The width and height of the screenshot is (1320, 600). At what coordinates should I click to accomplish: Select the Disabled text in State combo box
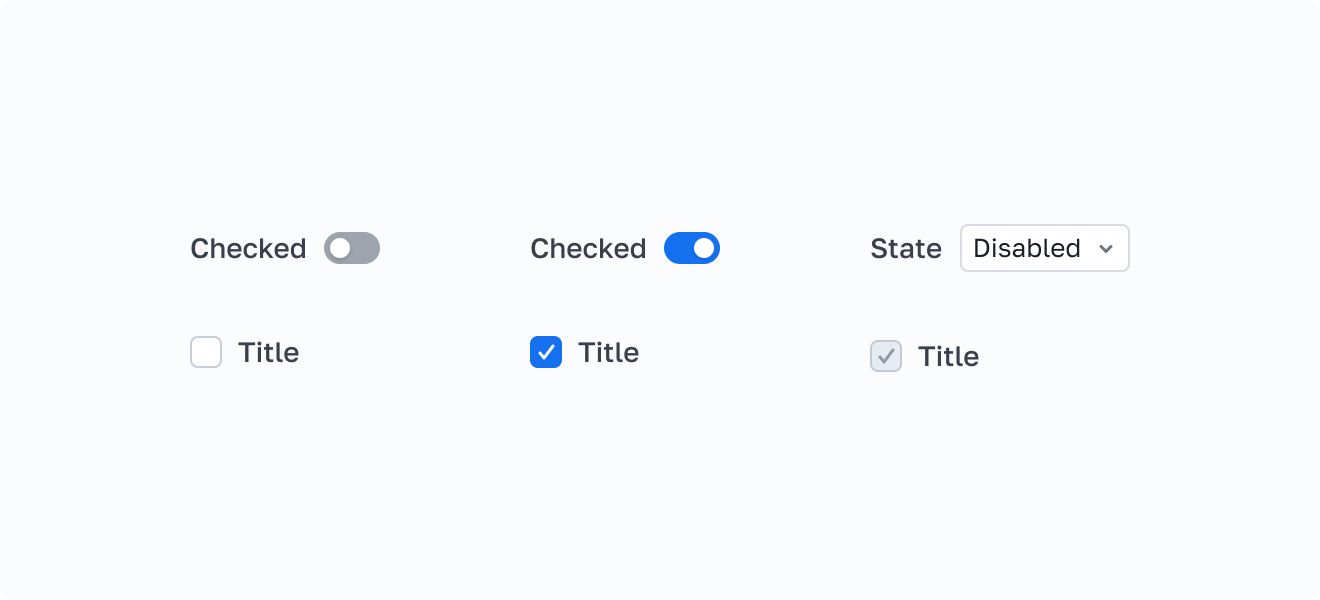click(1027, 248)
